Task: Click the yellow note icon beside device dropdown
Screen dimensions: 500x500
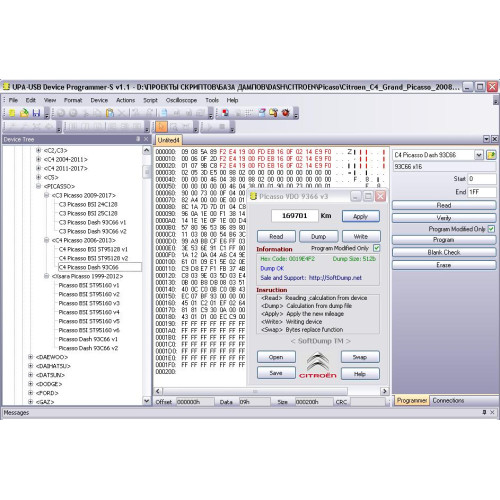Action: click(x=491, y=155)
